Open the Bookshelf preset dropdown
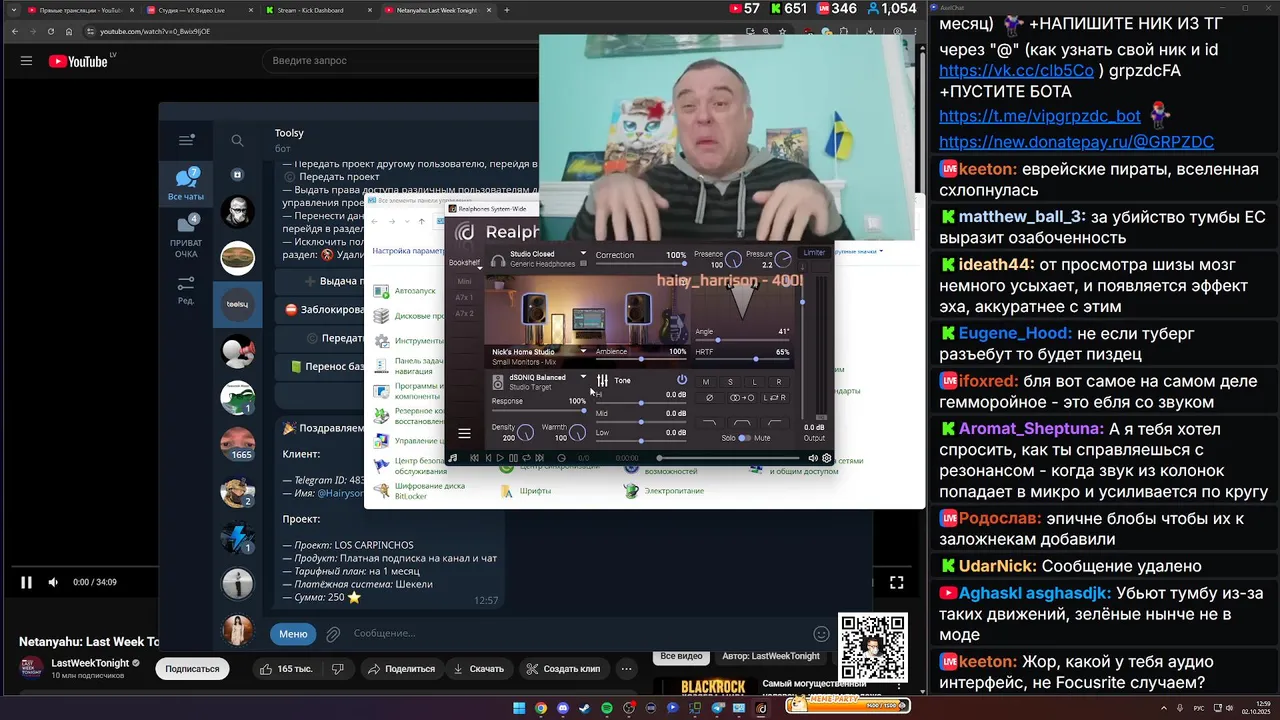Viewport: 1280px width, 720px height. pos(465,264)
